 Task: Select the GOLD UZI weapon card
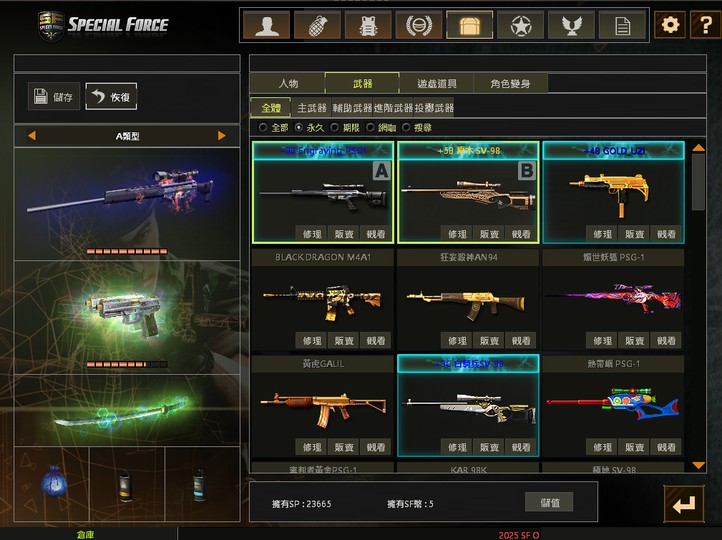point(613,192)
